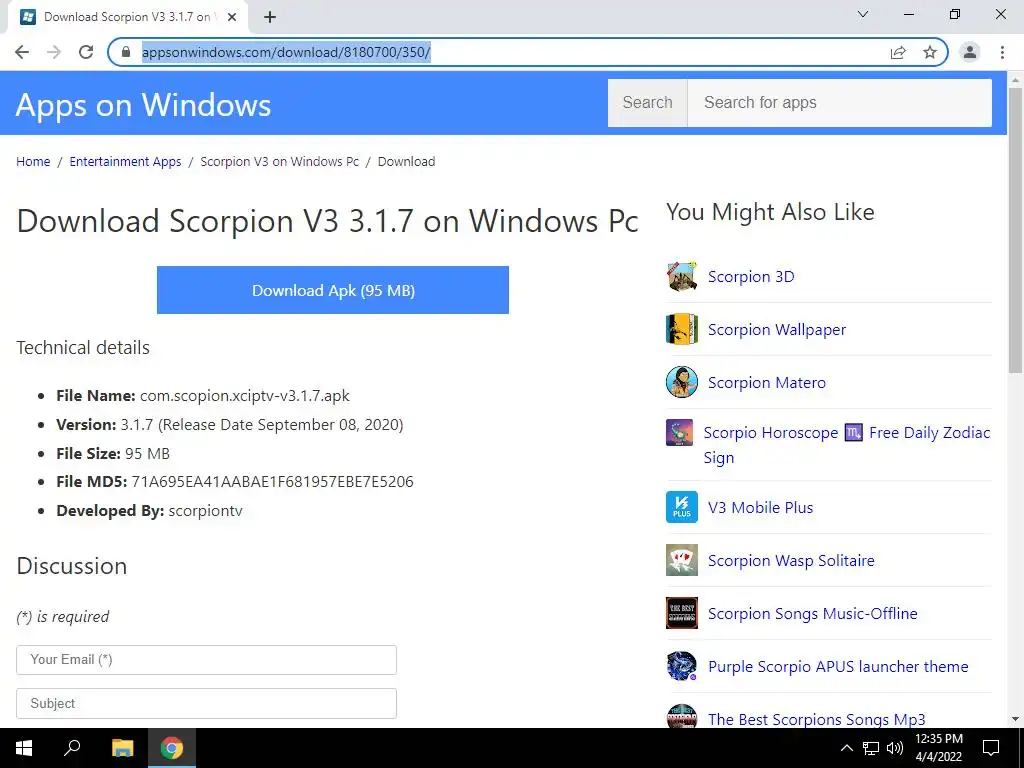The height and width of the screenshot is (768, 1024).
Task: Open a new browser tab
Action: 270,17
